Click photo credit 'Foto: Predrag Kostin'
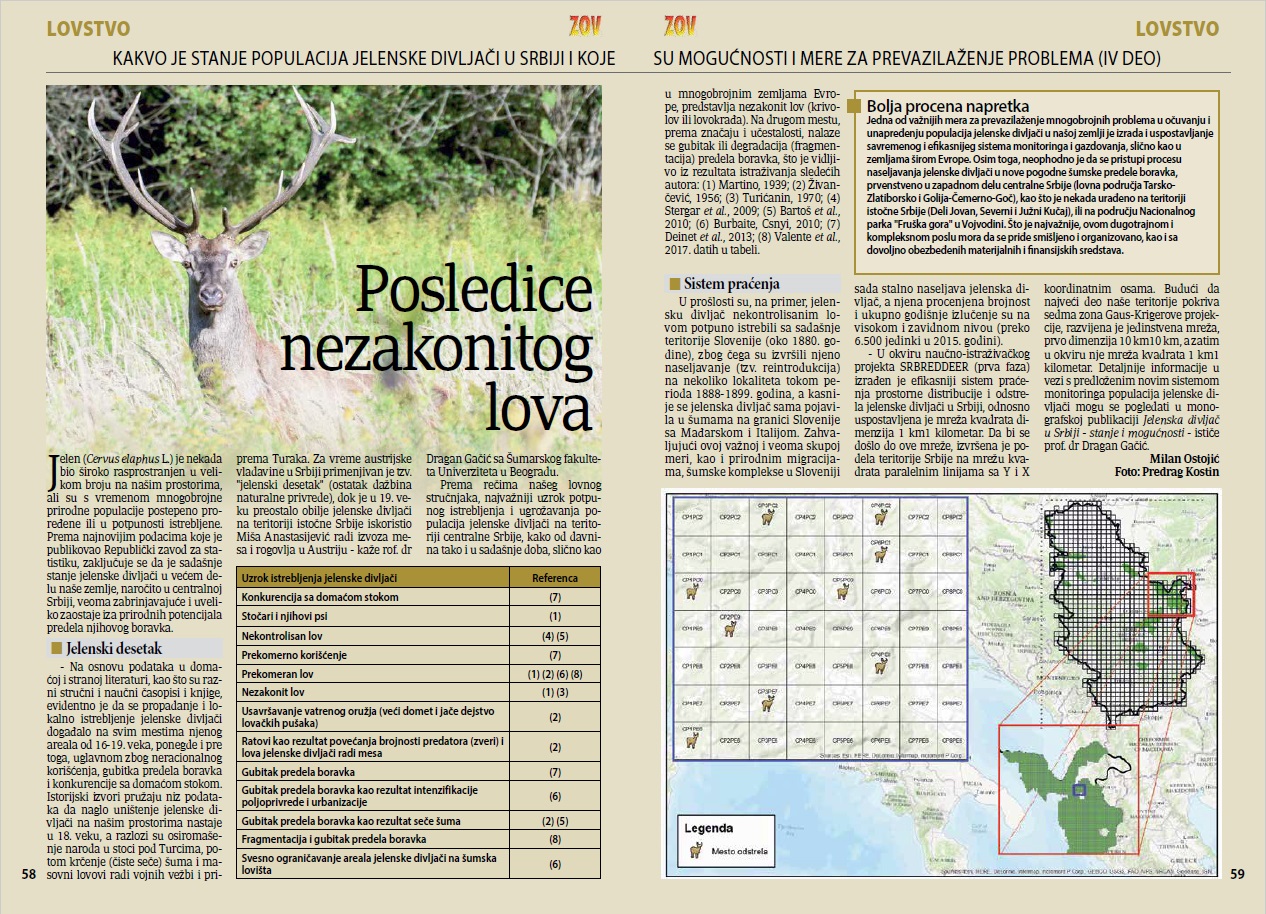Image resolution: width=1266 pixels, height=914 pixels. coord(1167,471)
